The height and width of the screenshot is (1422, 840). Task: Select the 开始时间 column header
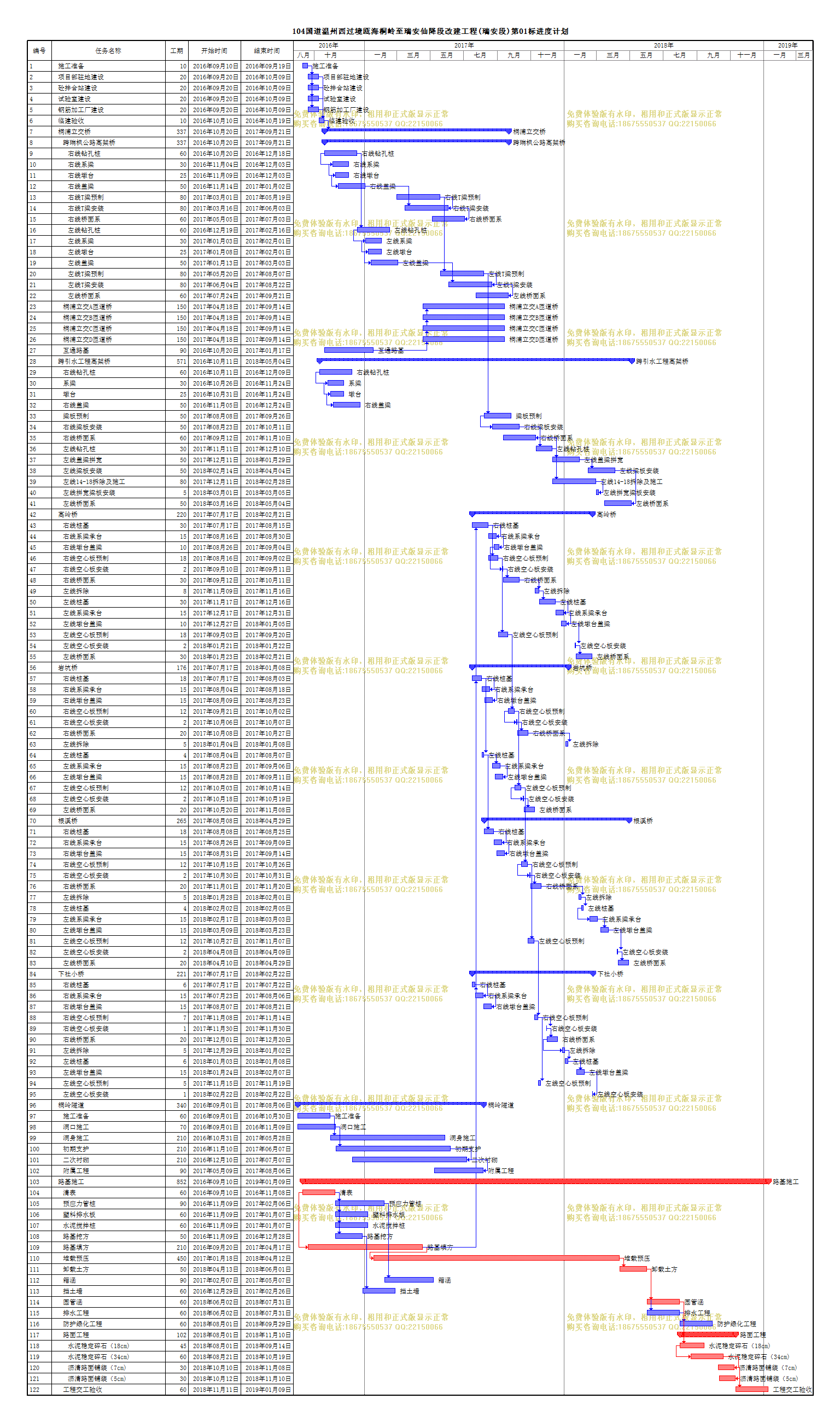click(x=214, y=50)
